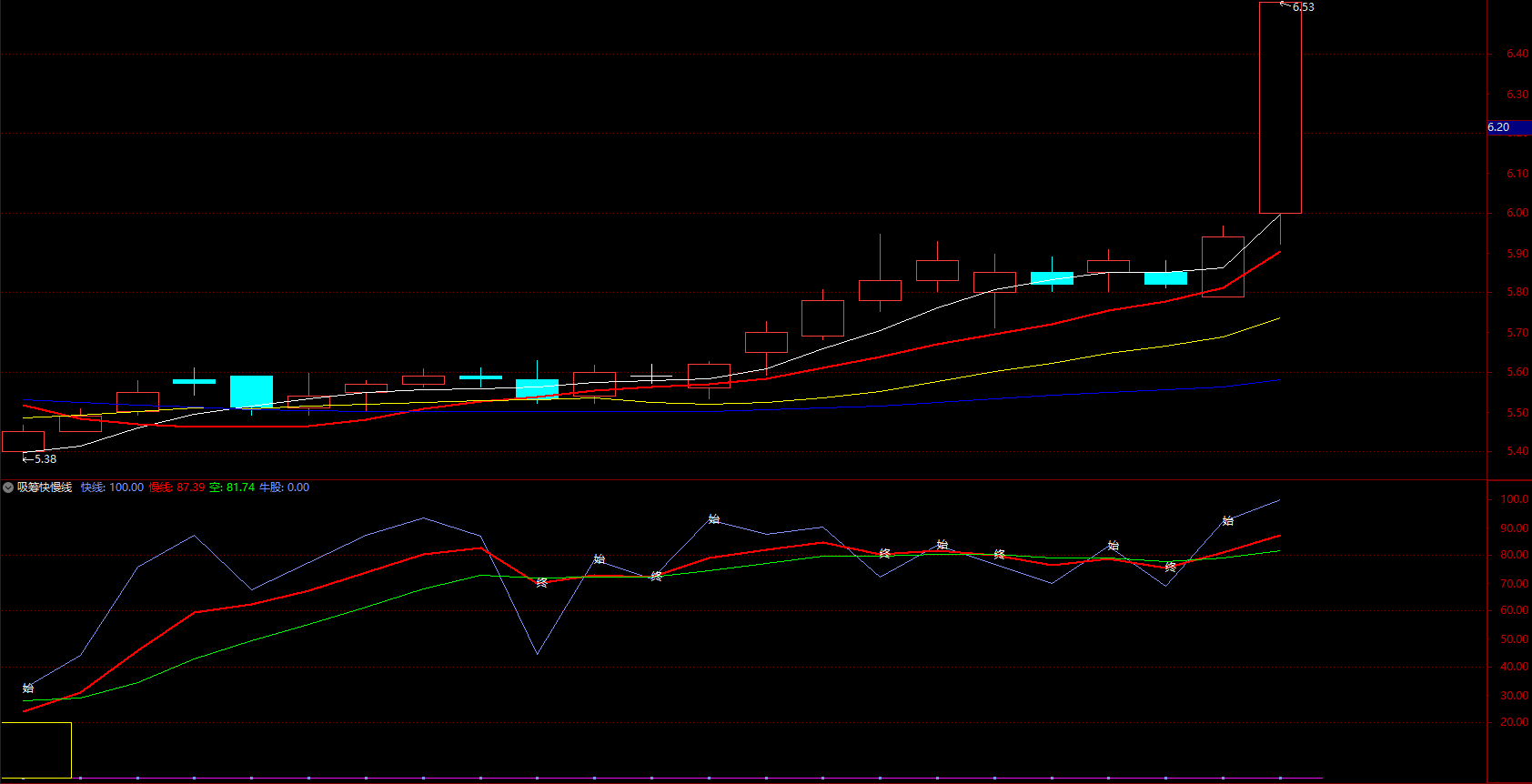Click the 空: 81.74 value label

tap(232, 487)
